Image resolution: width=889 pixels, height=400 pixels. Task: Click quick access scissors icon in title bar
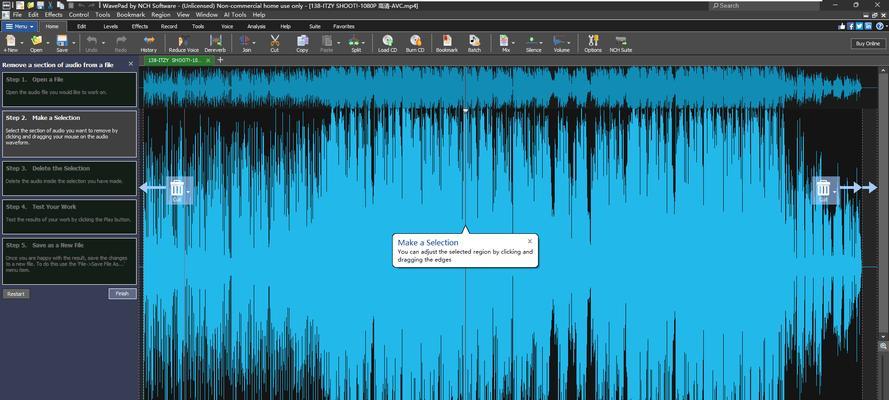point(50,5)
